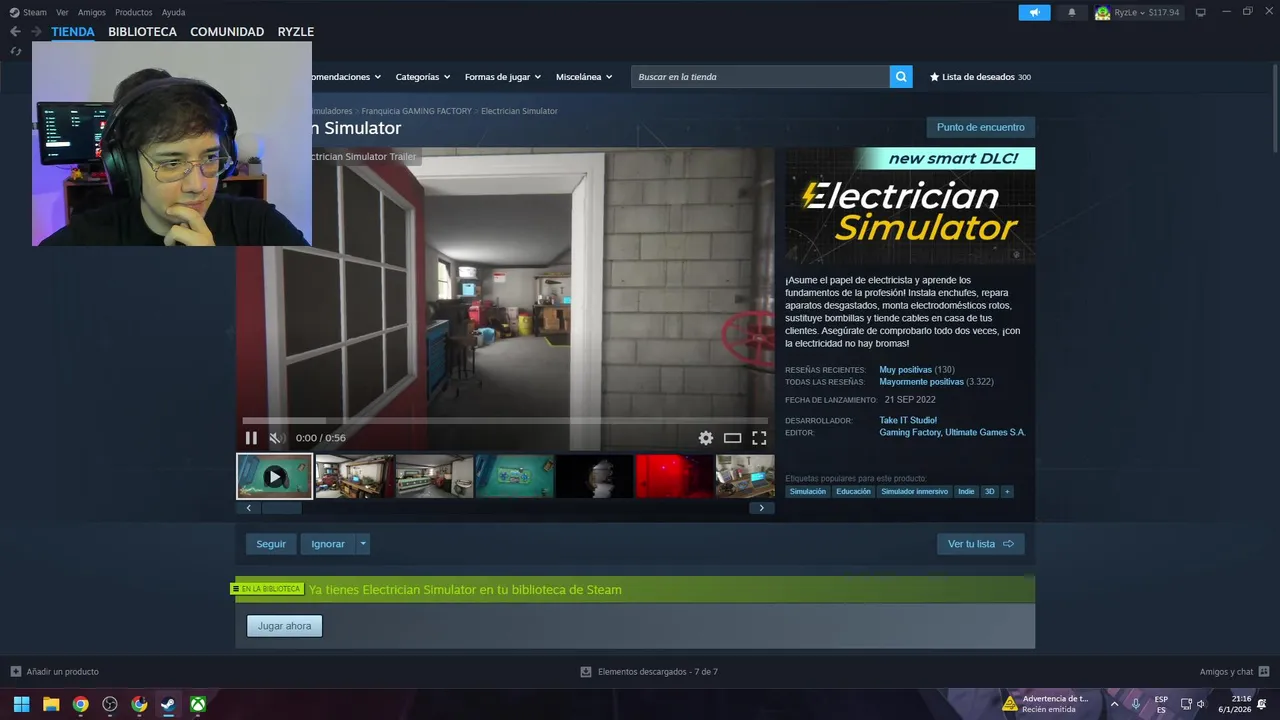
Task: Click Jugar ahora button
Action: click(x=284, y=626)
